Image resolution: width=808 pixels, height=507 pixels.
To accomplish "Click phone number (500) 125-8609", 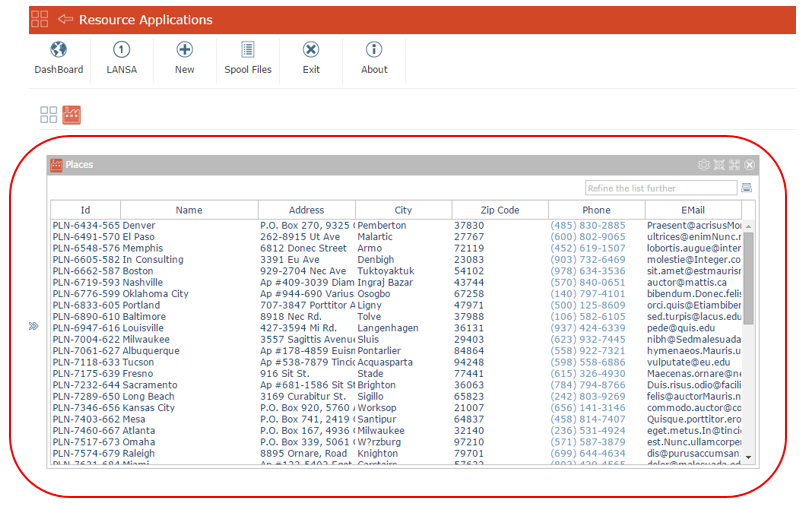I will point(587,305).
